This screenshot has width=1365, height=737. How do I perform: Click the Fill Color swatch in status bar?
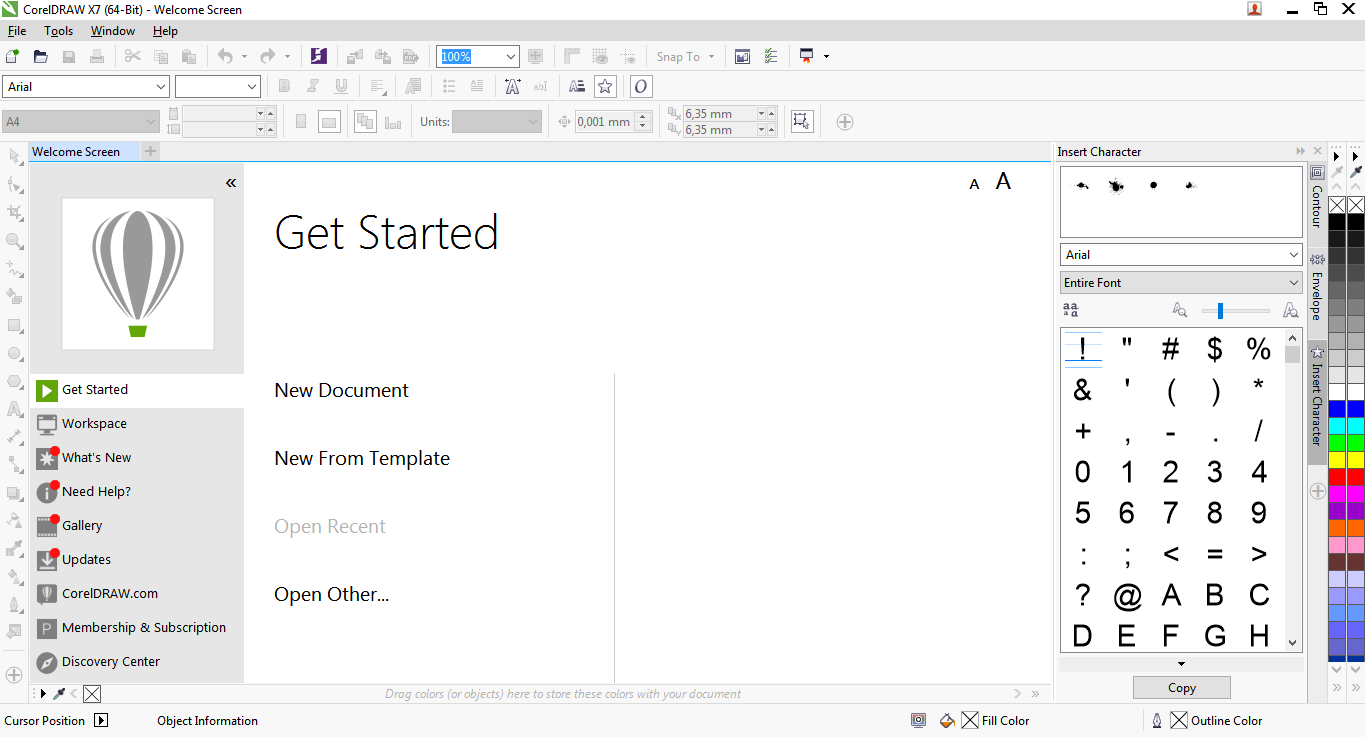970,720
